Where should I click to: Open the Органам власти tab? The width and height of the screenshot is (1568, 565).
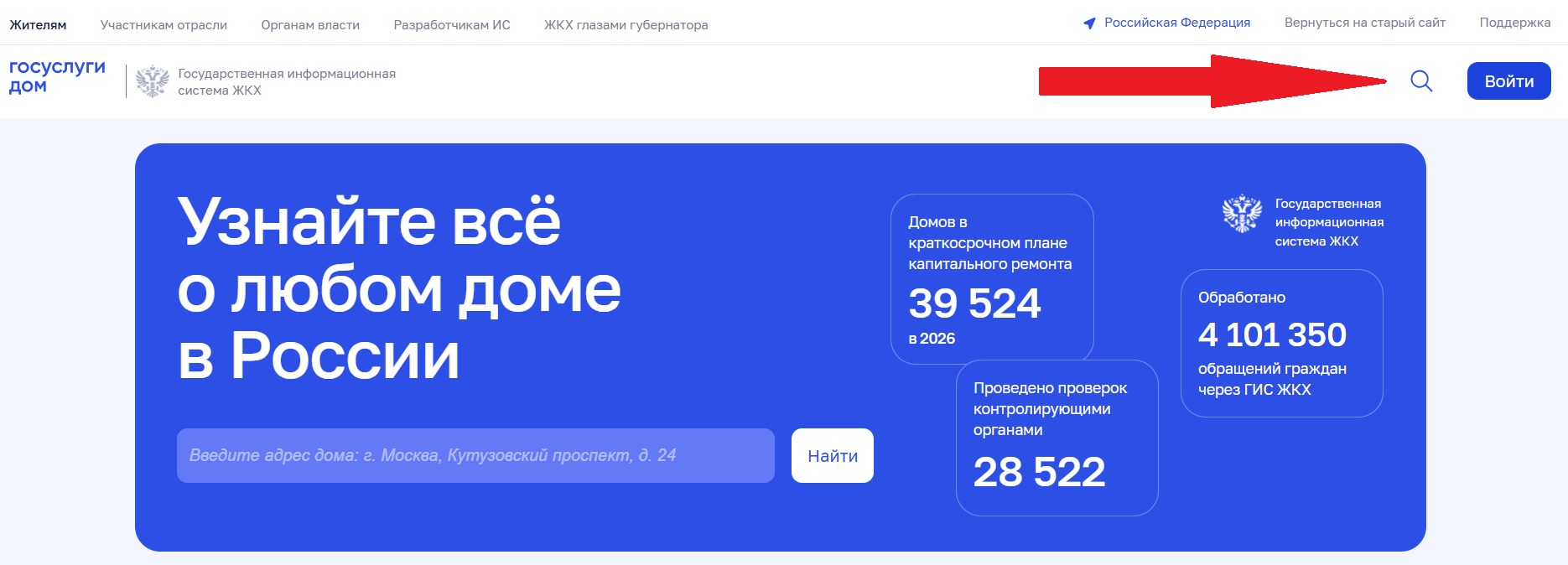310,25
